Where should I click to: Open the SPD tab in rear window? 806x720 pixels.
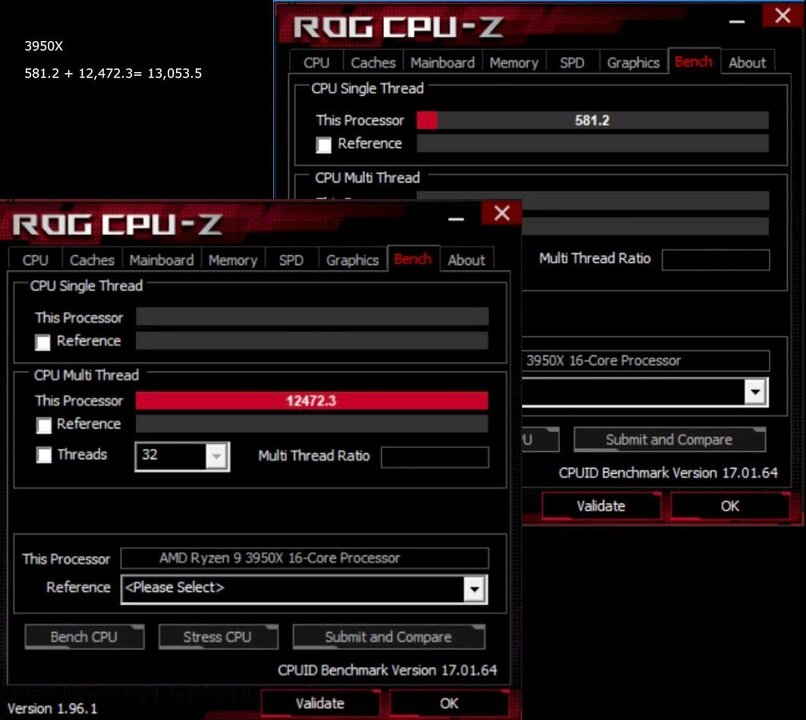(572, 62)
